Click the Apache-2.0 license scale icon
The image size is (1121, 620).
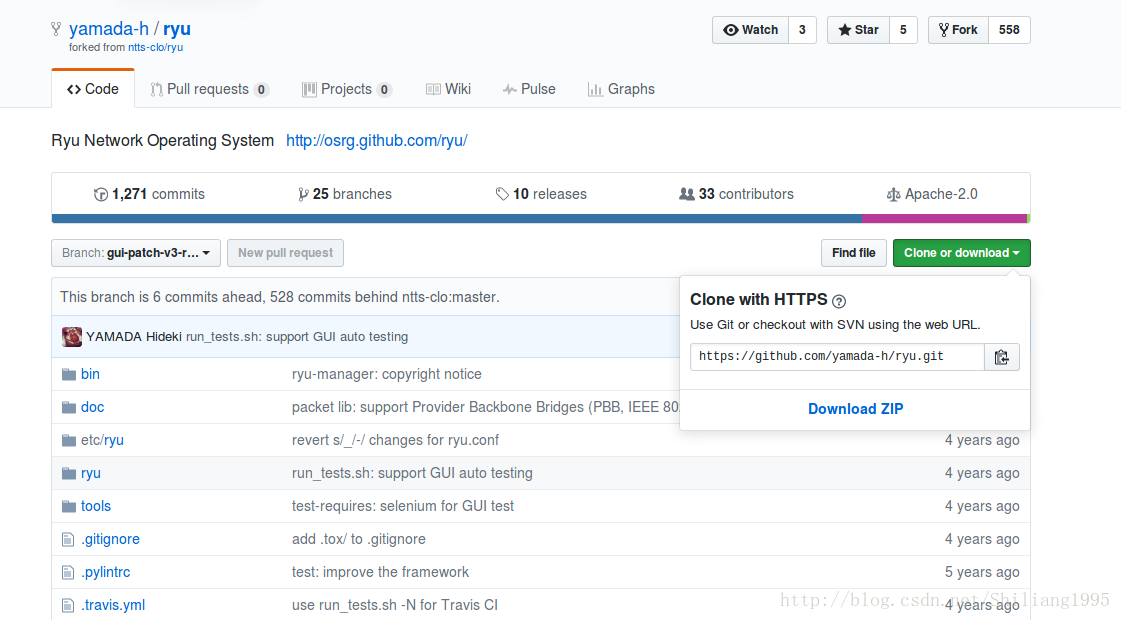point(893,195)
